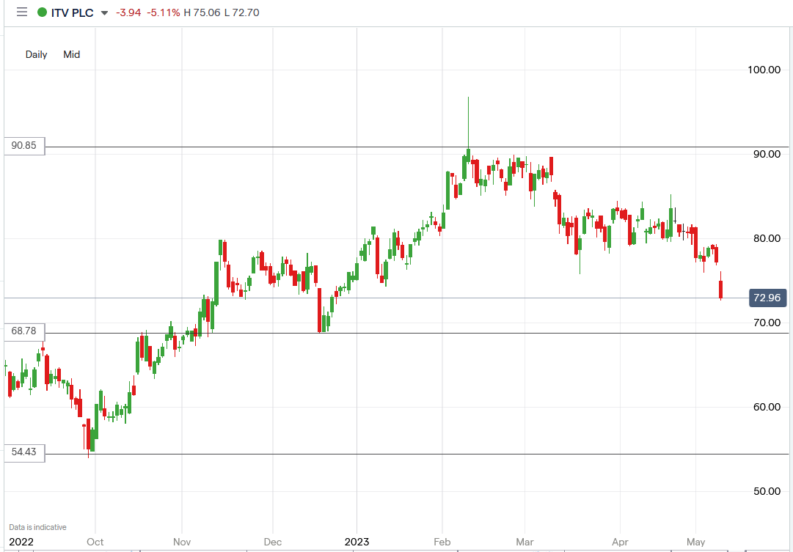Click the Feb label on time axis
Image resolution: width=793 pixels, height=552 pixels.
(443, 542)
